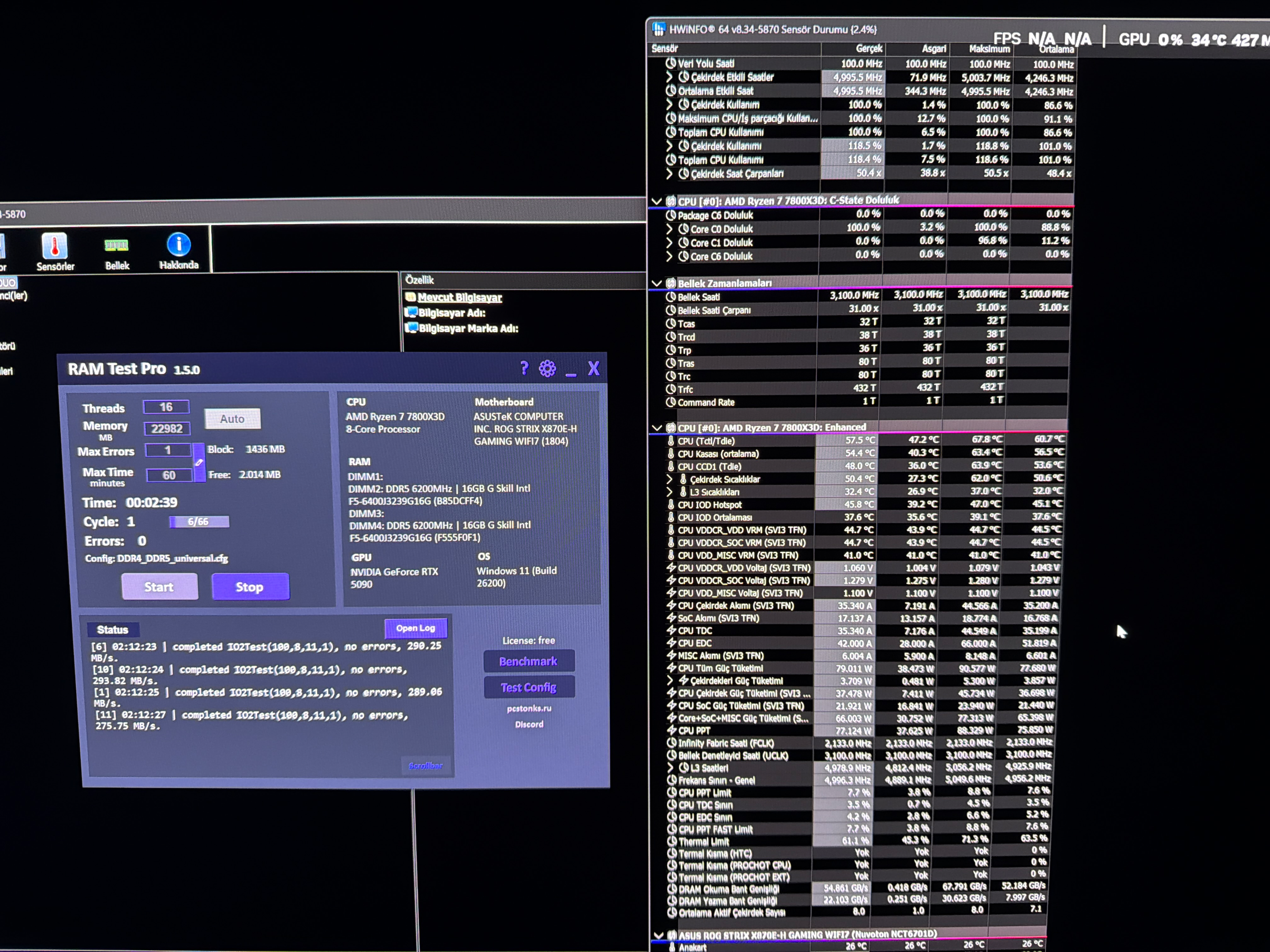Visit the pcstonks.ru link

tap(529, 709)
